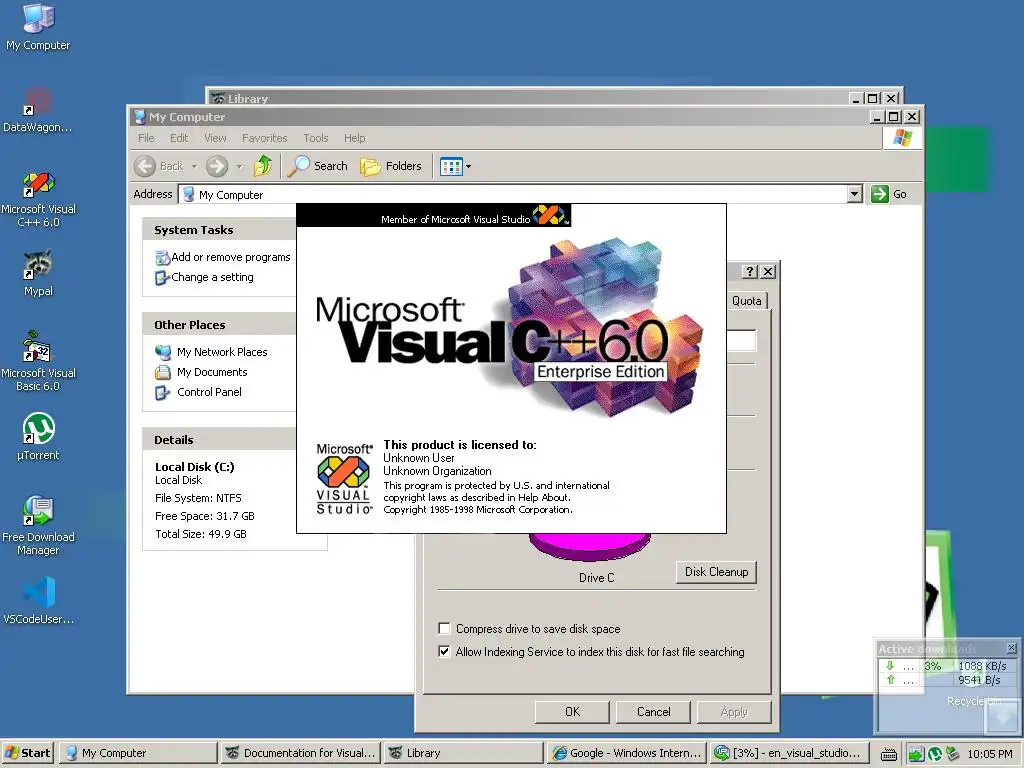Click the Visual C++ 6.0 splash screen
Image resolution: width=1024 pixels, height=768 pixels.
[x=511, y=368]
